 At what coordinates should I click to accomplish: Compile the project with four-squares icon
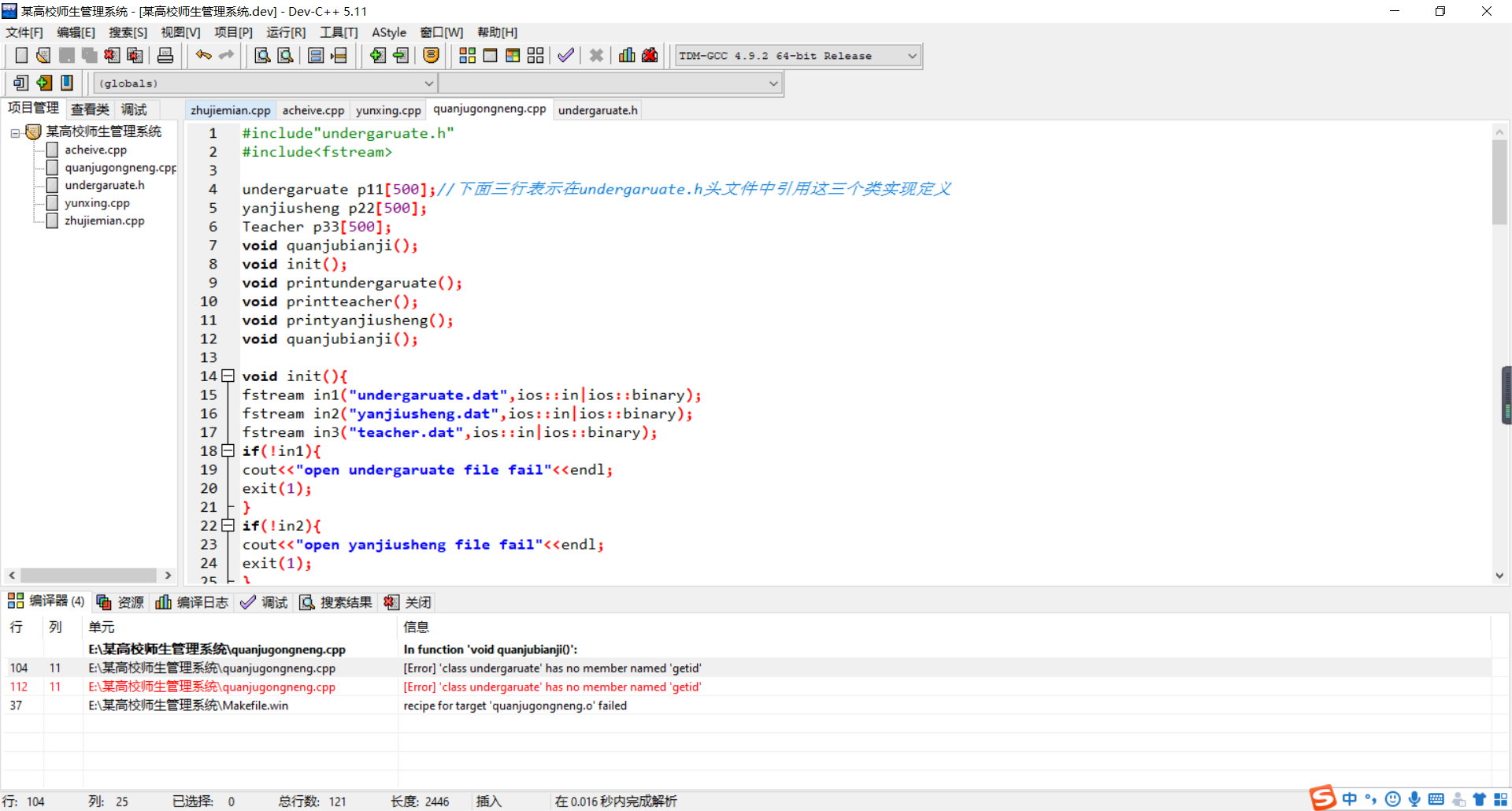click(x=467, y=55)
